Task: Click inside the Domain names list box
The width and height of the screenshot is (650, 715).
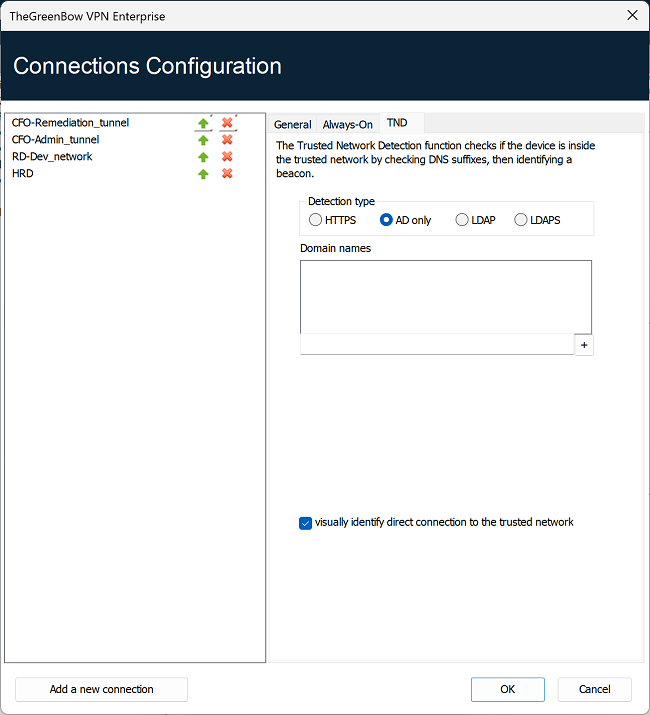Action: pos(446,297)
